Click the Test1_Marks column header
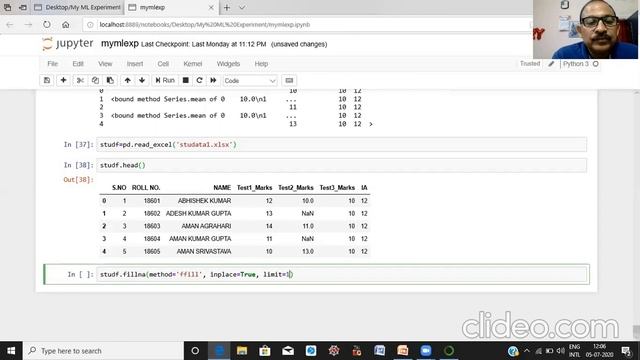This screenshot has width=640, height=360. coord(254,188)
